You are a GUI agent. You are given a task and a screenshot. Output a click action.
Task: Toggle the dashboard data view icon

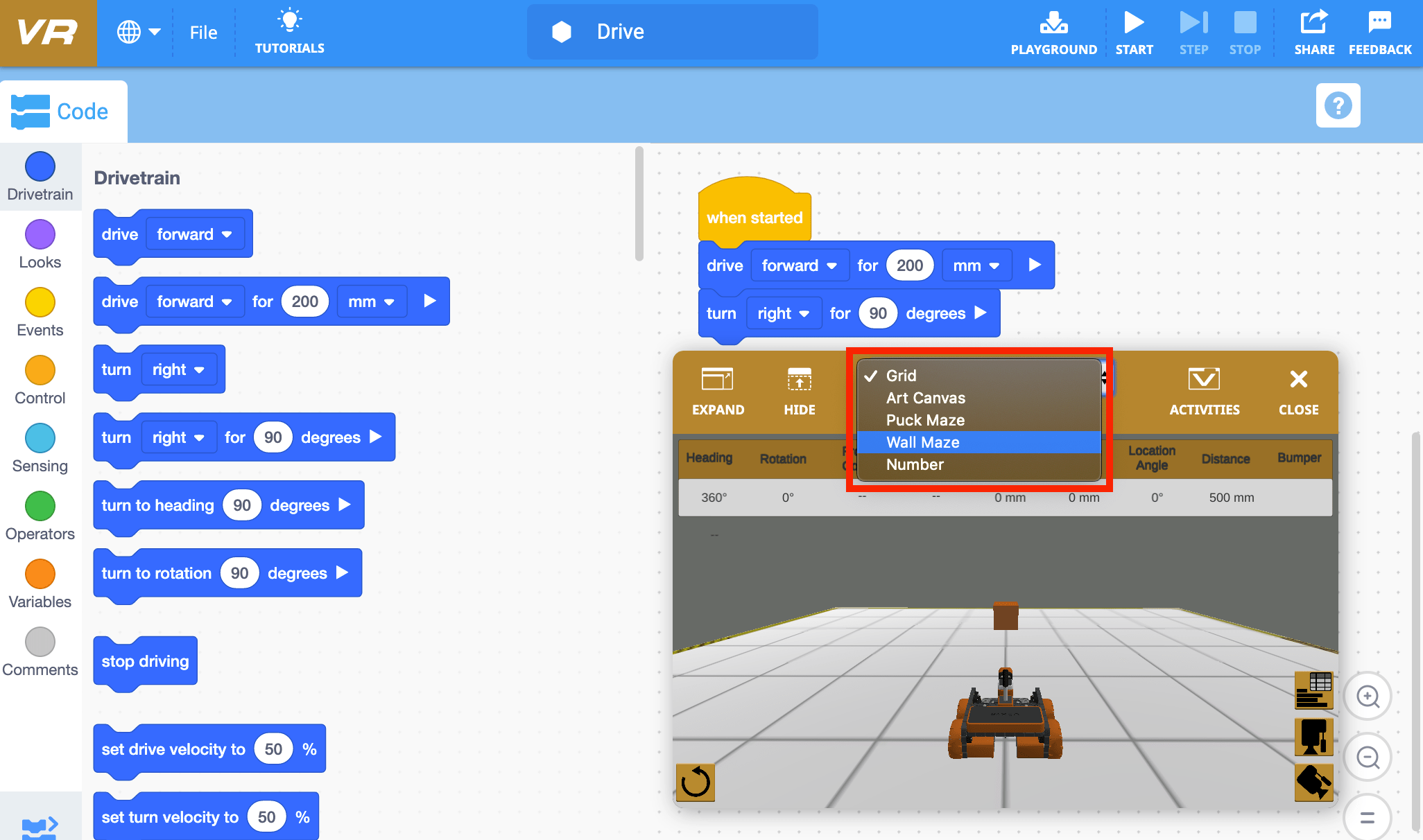click(1314, 690)
